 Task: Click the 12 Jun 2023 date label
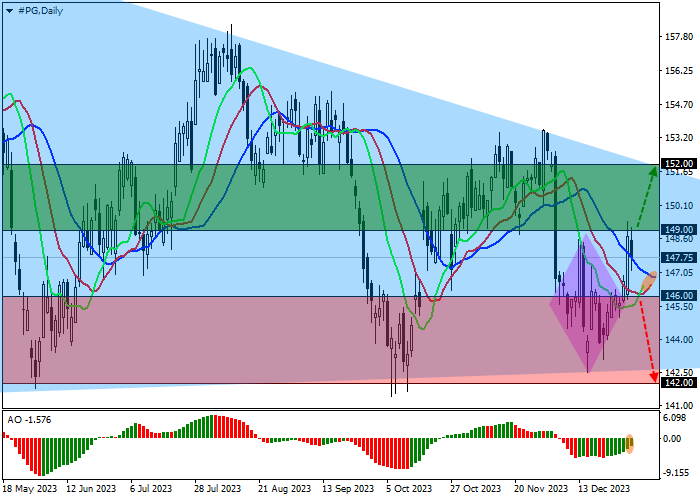(91, 488)
